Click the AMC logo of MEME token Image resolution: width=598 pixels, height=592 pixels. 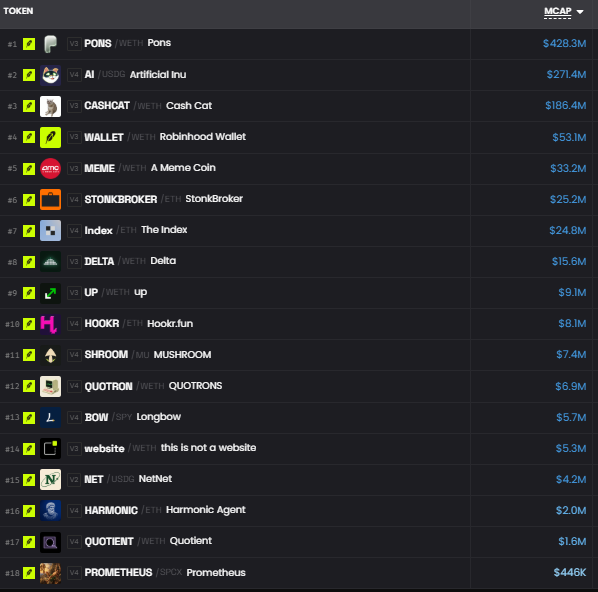coord(50,168)
